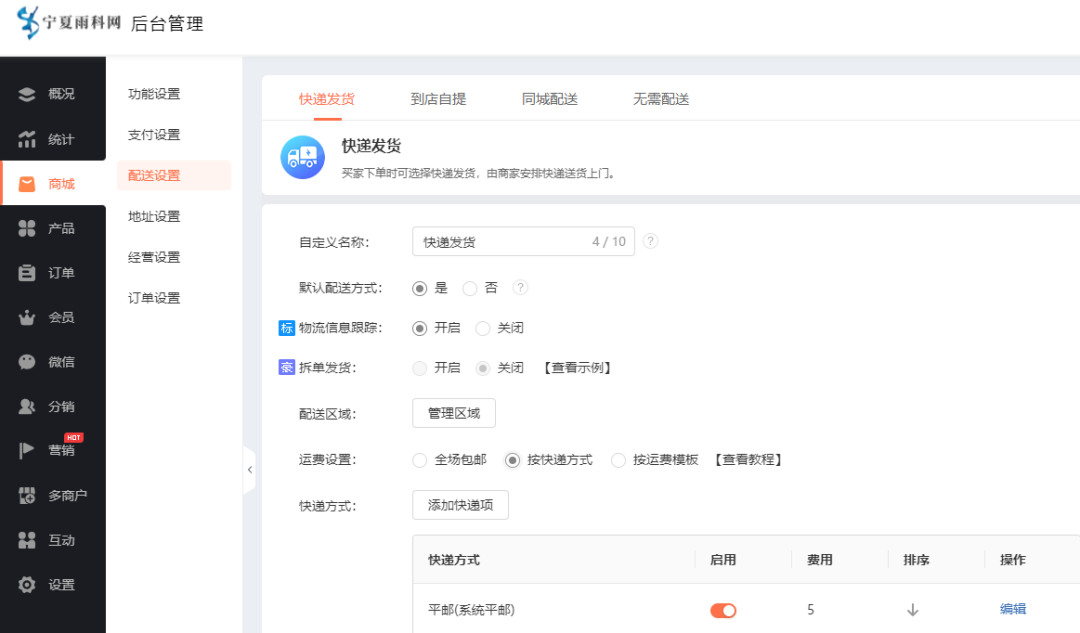This screenshot has width=1080, height=633.
Task: Open the 多商户 multi-merchant icon
Action: click(x=27, y=495)
